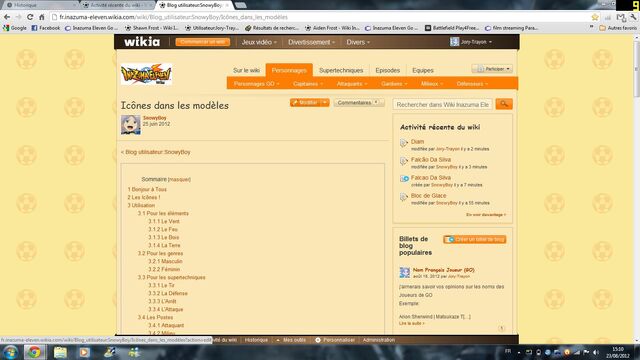Click icon beside Falcão Da Silva entry
This screenshot has width=640, height=360.
point(404,161)
